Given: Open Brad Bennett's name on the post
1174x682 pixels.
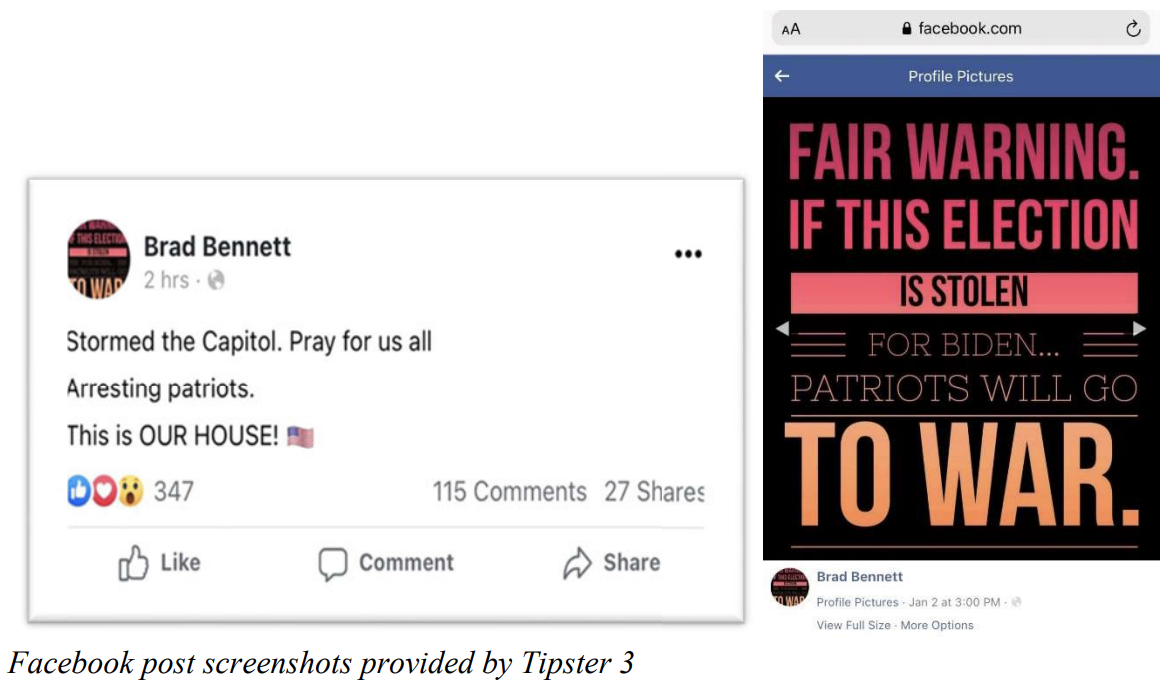Looking at the screenshot, I should coord(217,246).
